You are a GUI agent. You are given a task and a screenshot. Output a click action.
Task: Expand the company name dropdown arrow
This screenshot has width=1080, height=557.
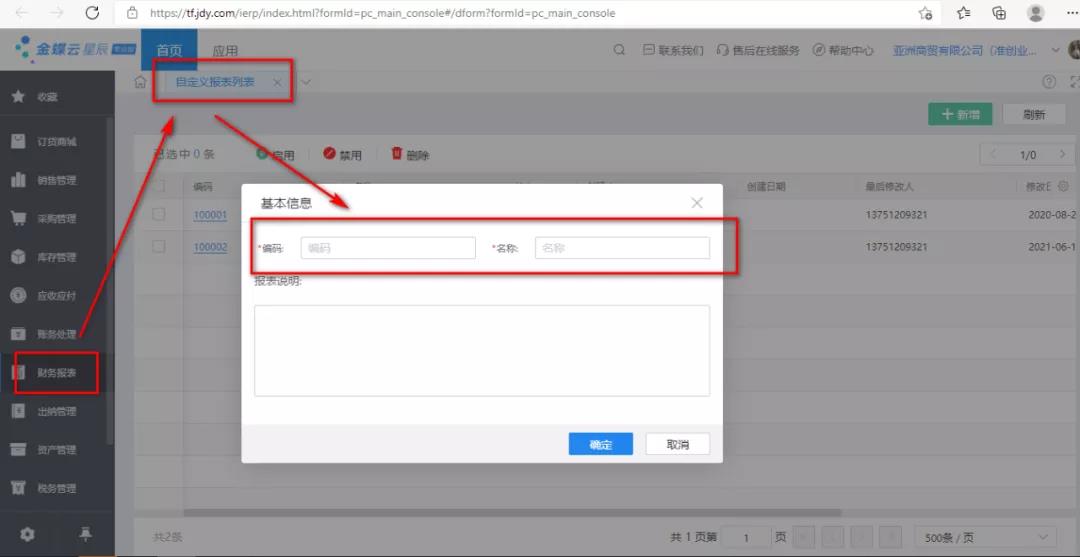[1058, 50]
